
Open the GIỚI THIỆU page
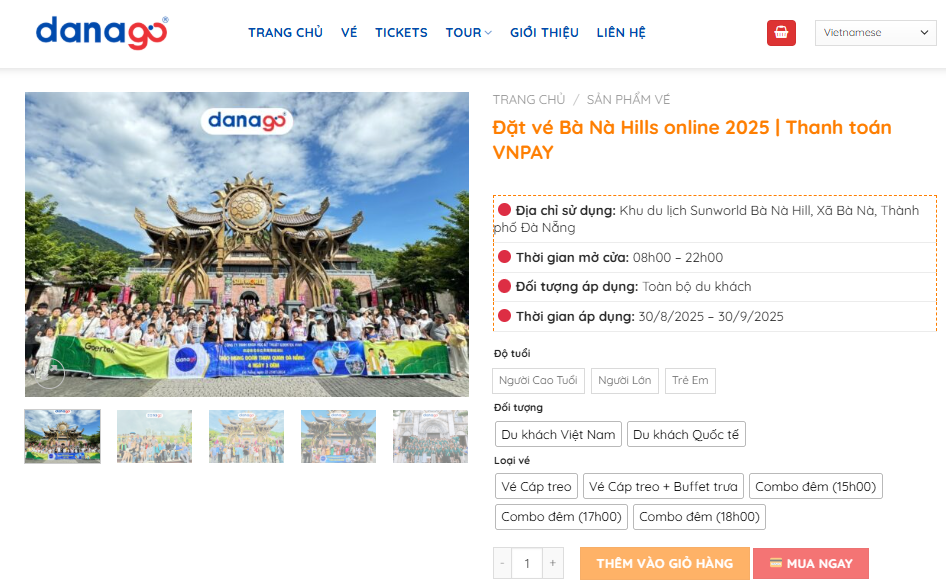(x=544, y=33)
